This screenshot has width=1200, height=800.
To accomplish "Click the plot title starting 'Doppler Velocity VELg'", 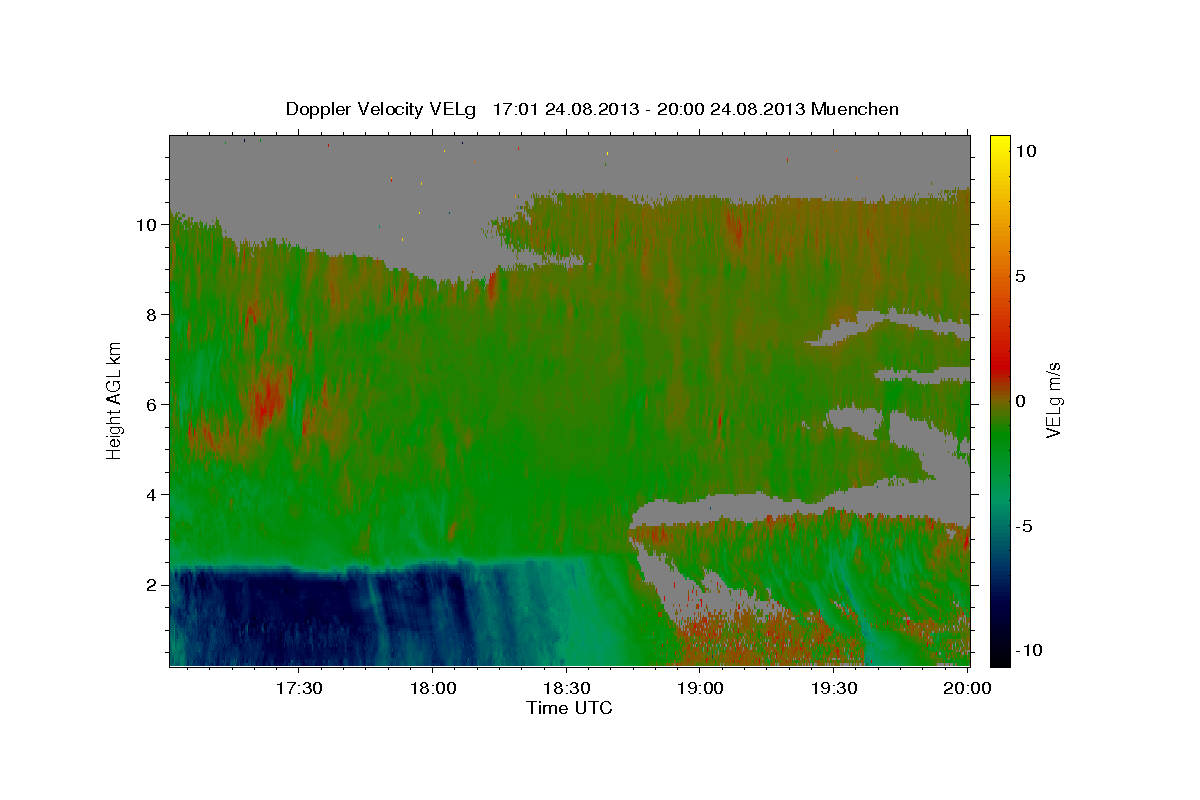I will tap(592, 109).
